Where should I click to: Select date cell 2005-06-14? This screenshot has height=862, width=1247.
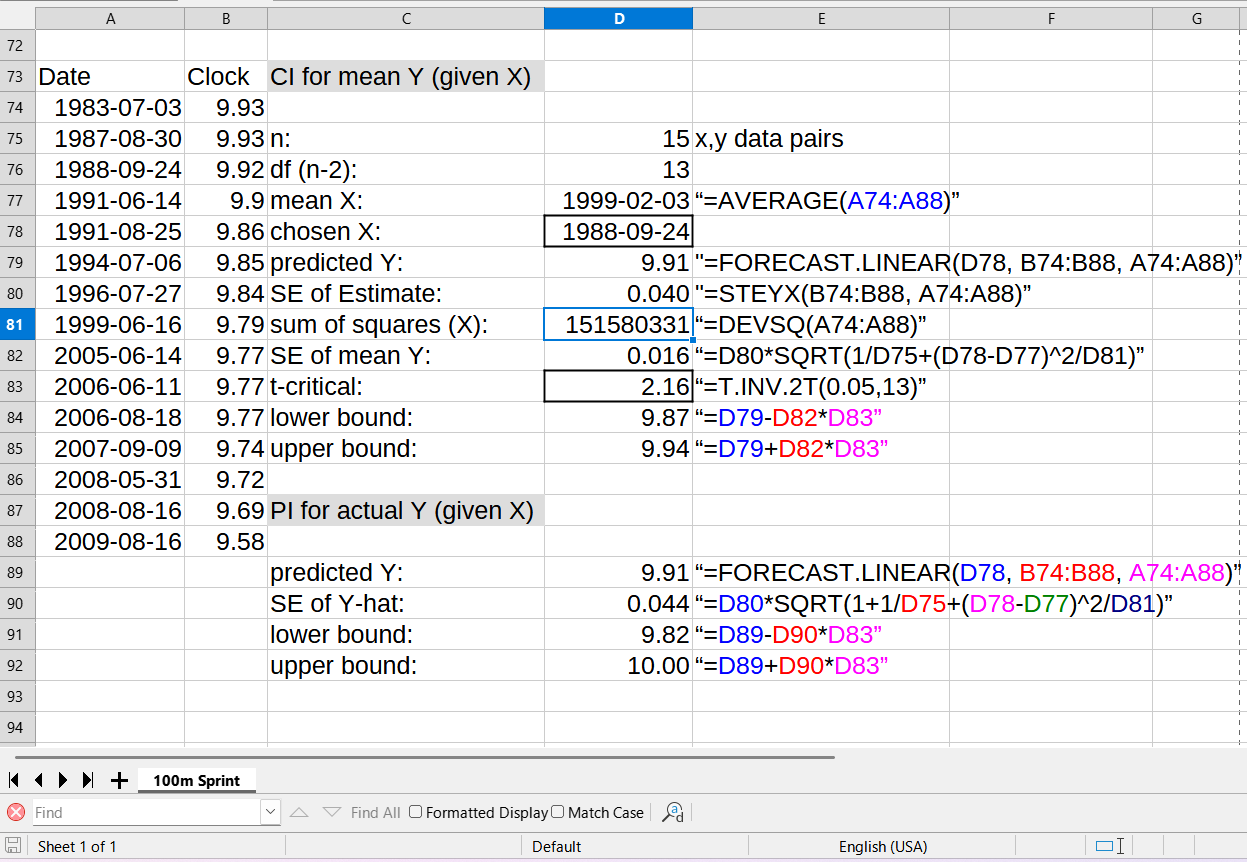point(110,355)
